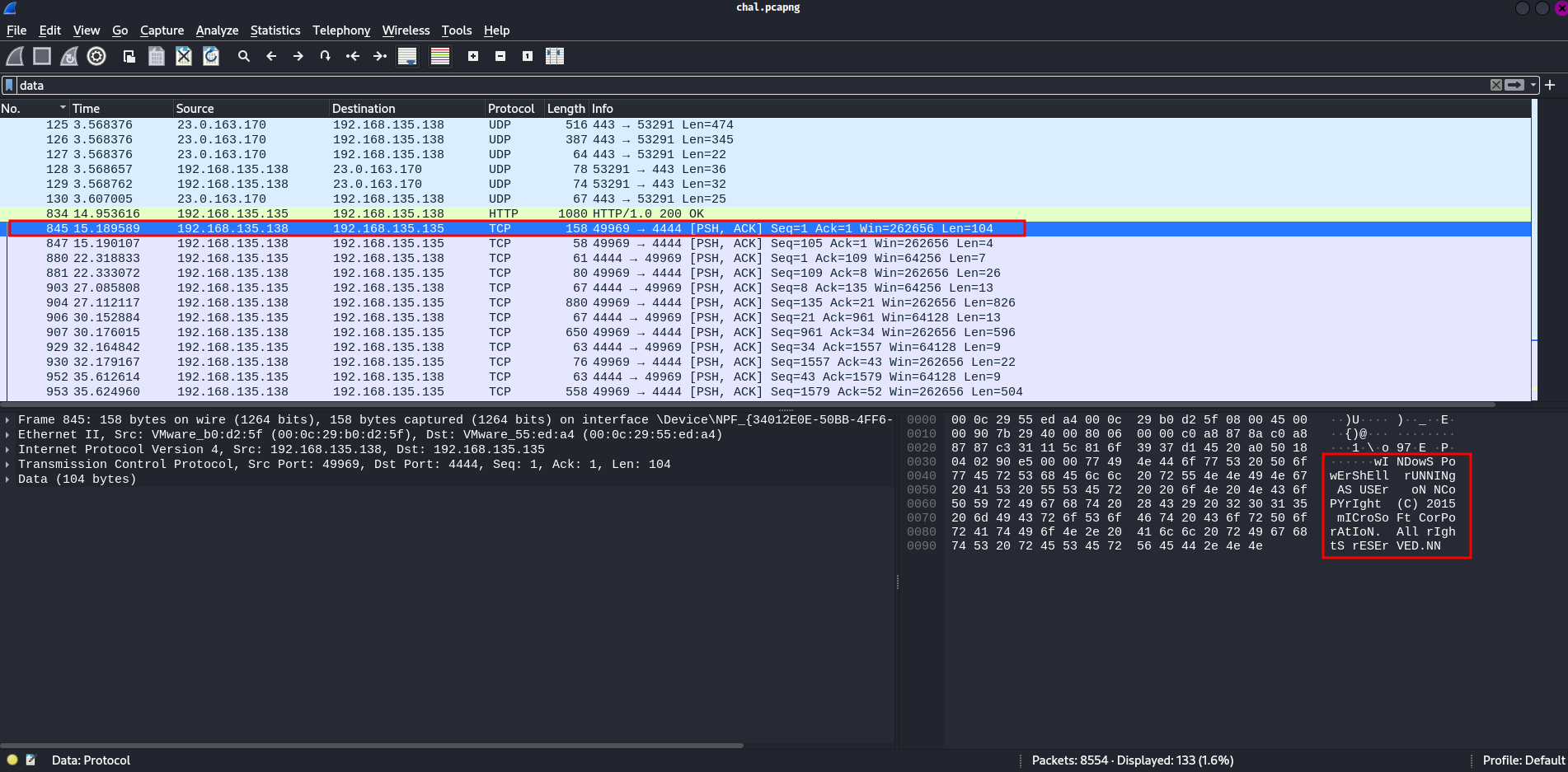Open the Analyze menu
The width and height of the screenshot is (1568, 772).
217,30
